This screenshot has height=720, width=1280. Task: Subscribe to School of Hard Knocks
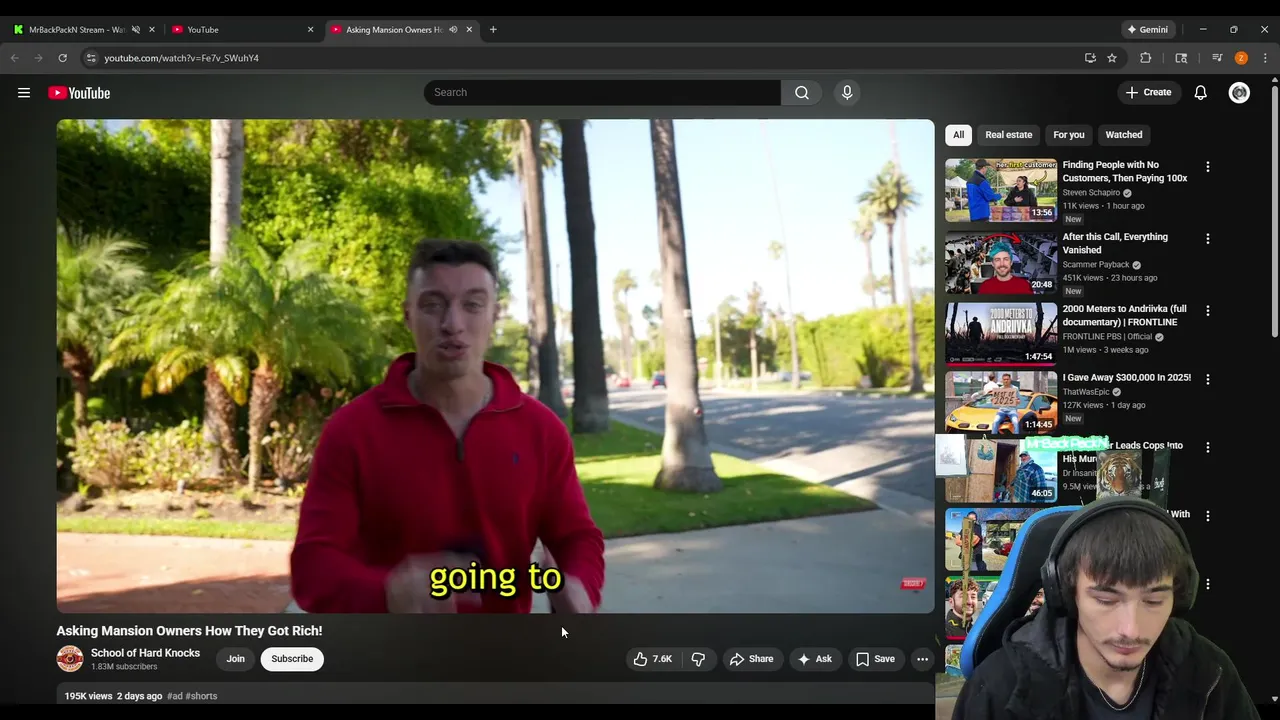pyautogui.click(x=292, y=659)
